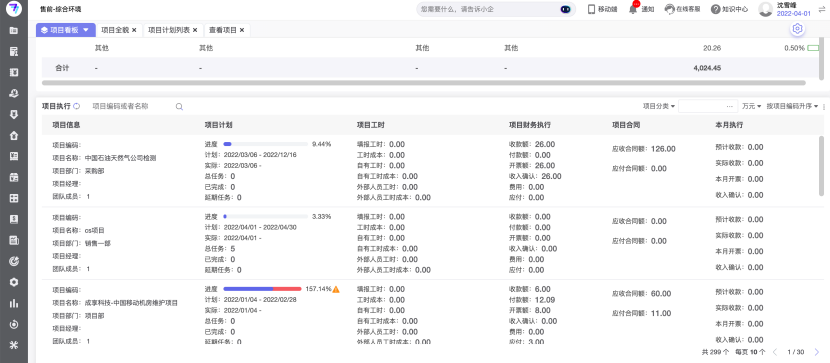Click the 本月执行 column header
The width and height of the screenshot is (830, 363).
pos(729,125)
